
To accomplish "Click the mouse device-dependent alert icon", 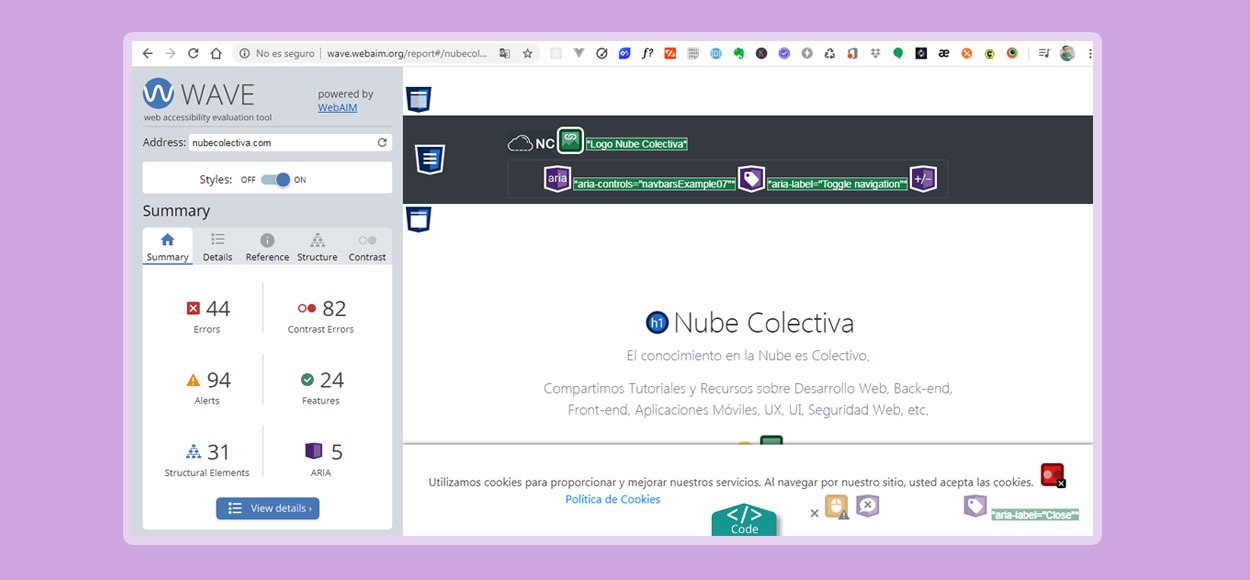I will click(x=837, y=506).
